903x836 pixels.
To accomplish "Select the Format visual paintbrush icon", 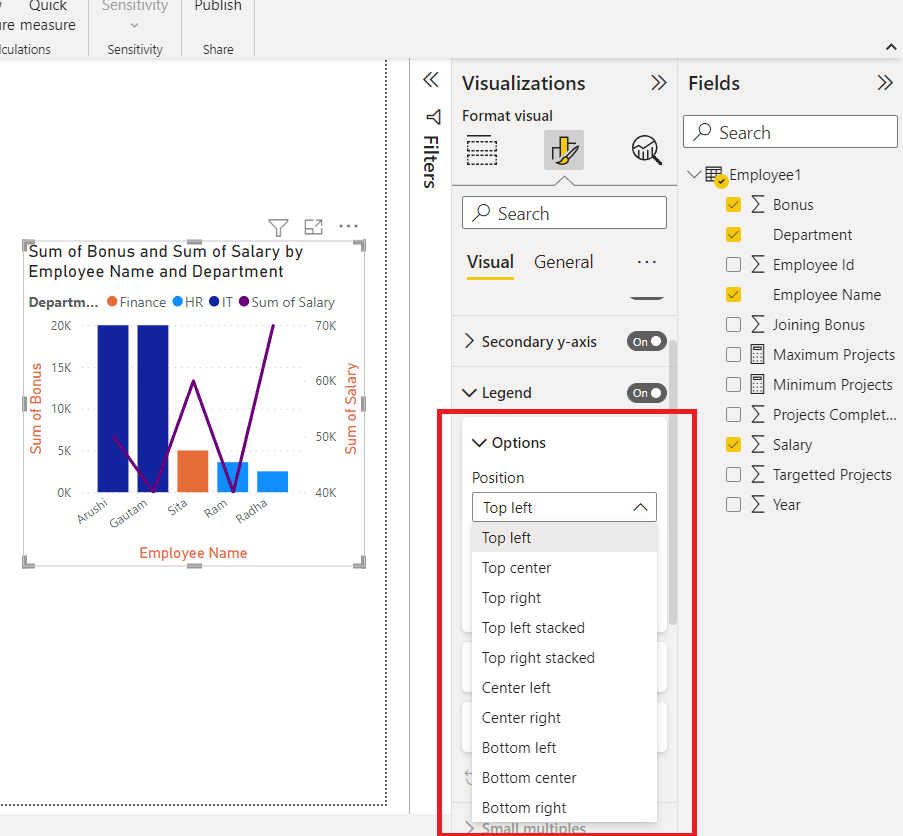I will (x=564, y=150).
